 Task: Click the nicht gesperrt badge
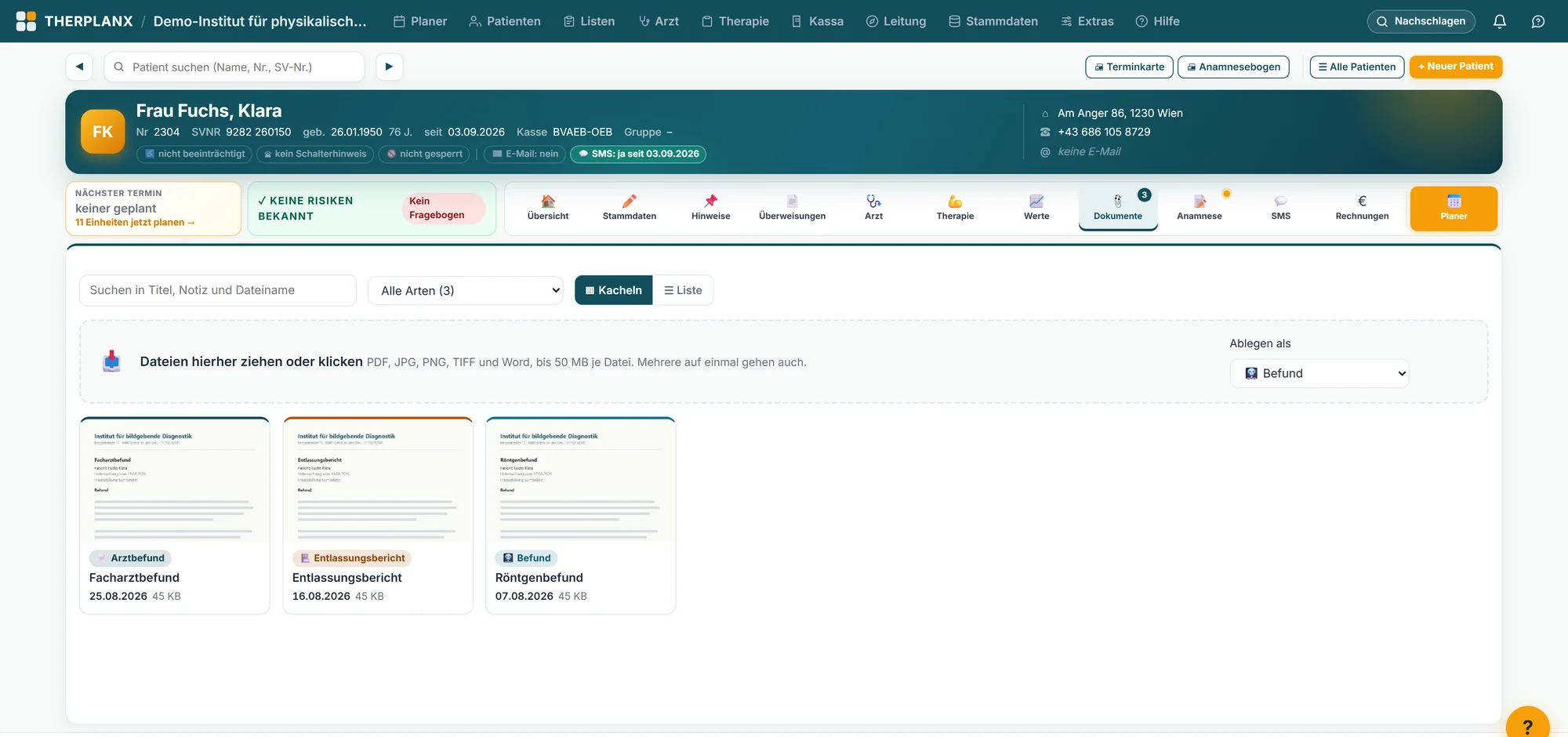click(x=424, y=154)
